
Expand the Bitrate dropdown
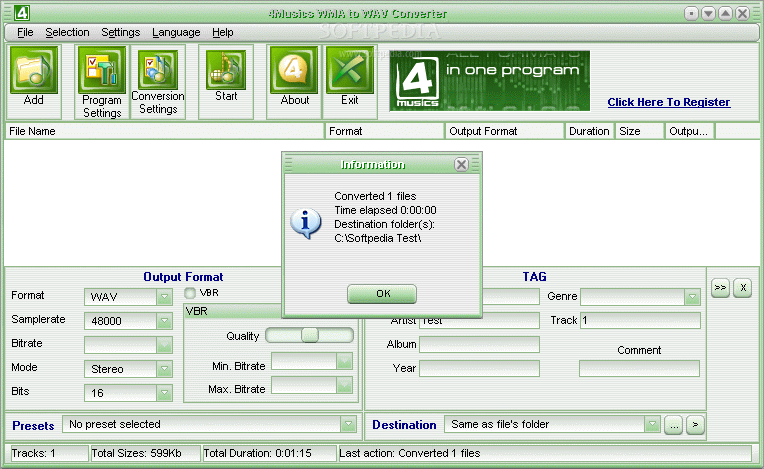[x=164, y=345]
